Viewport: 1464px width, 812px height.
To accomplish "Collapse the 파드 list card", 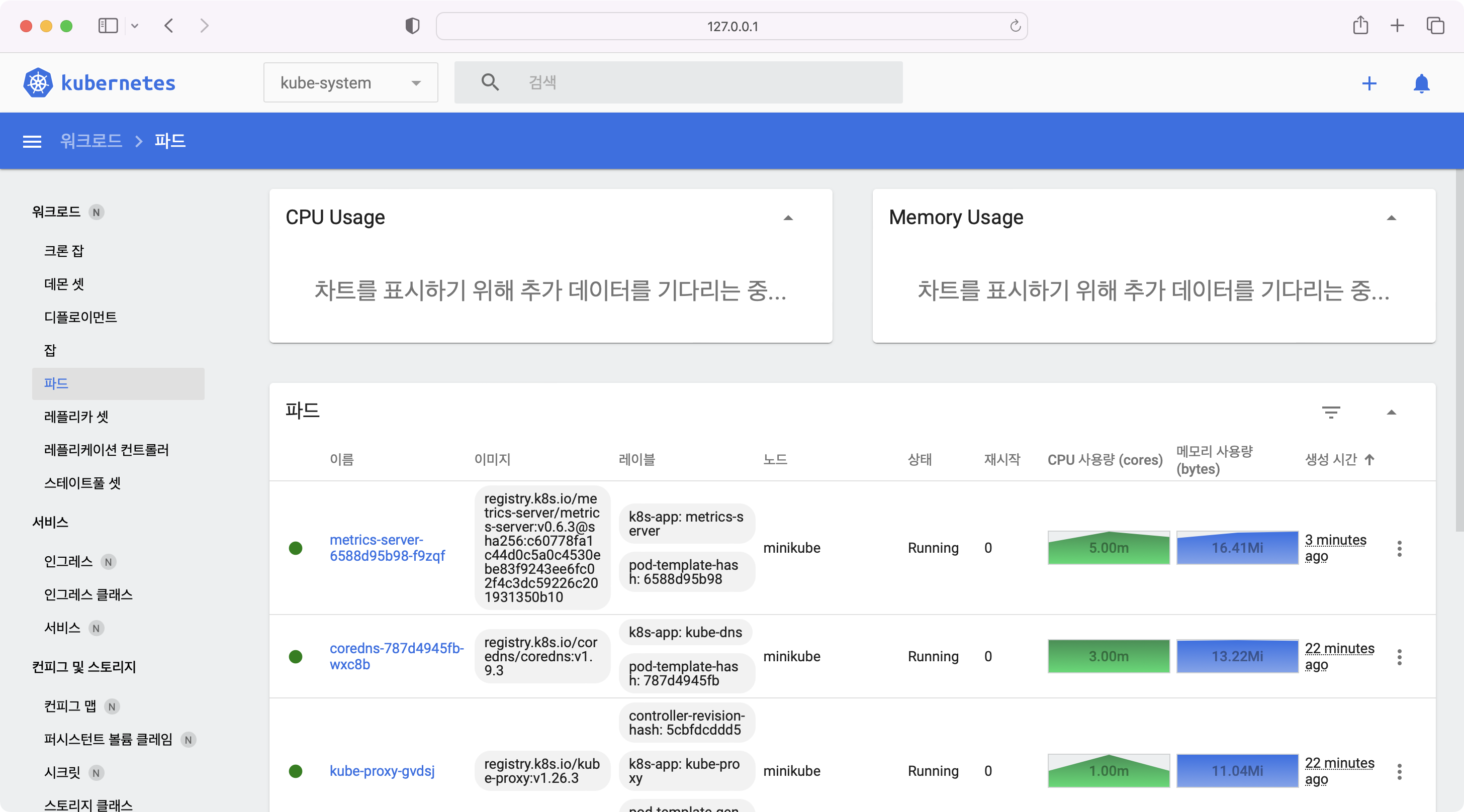I will coord(1391,412).
